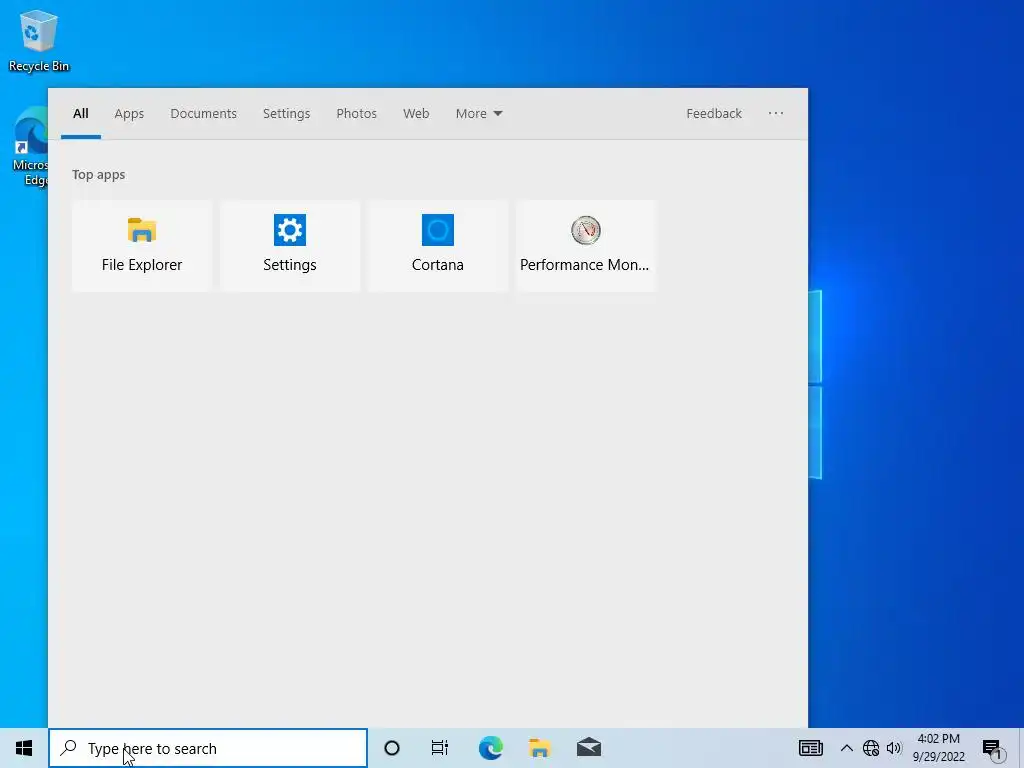Open Settings tile in Top apps
Screen dimensions: 1024x768
[290, 246]
